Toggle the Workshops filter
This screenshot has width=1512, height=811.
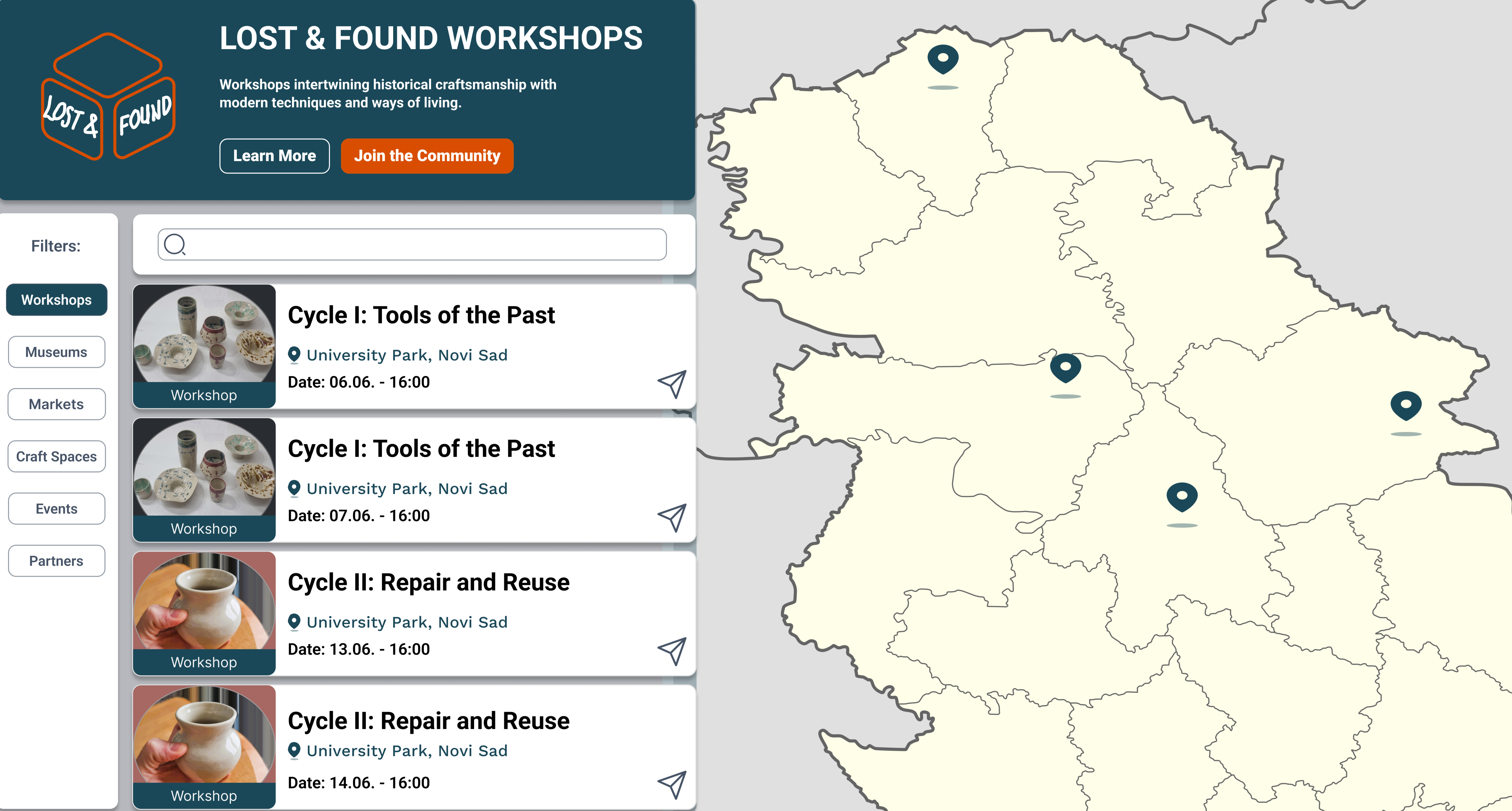click(56, 300)
